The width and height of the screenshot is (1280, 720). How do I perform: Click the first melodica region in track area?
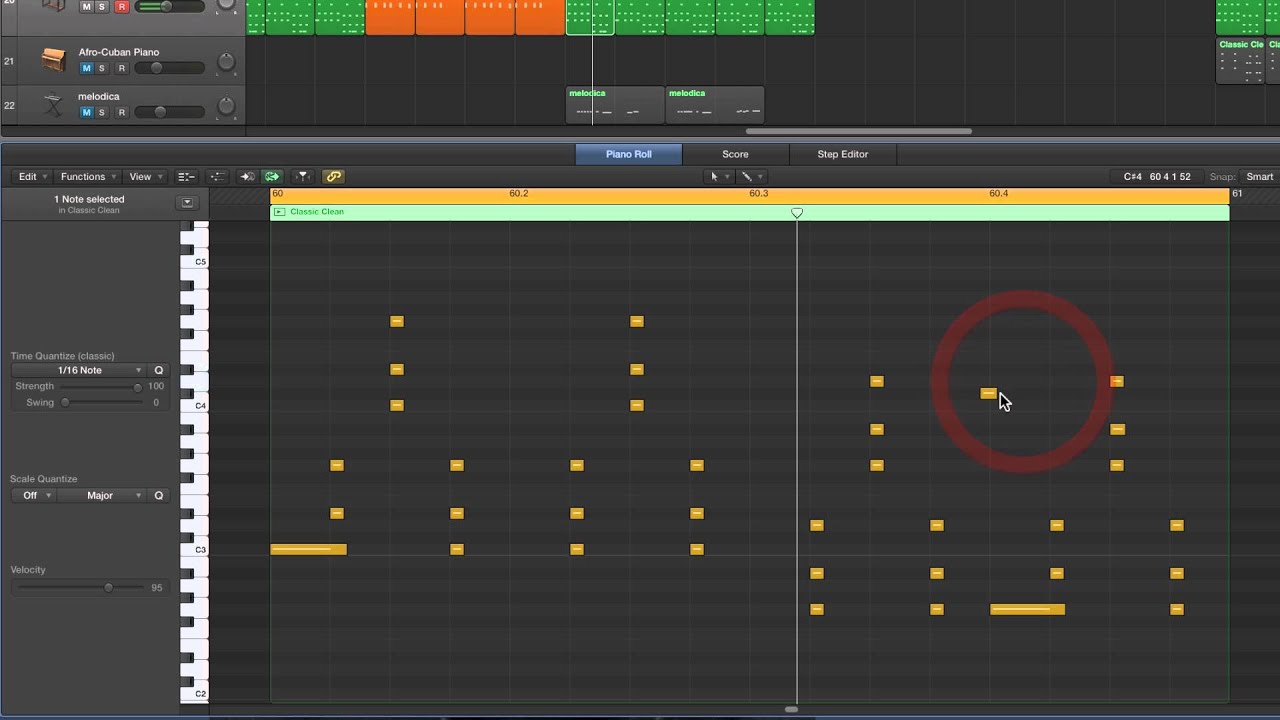615,105
